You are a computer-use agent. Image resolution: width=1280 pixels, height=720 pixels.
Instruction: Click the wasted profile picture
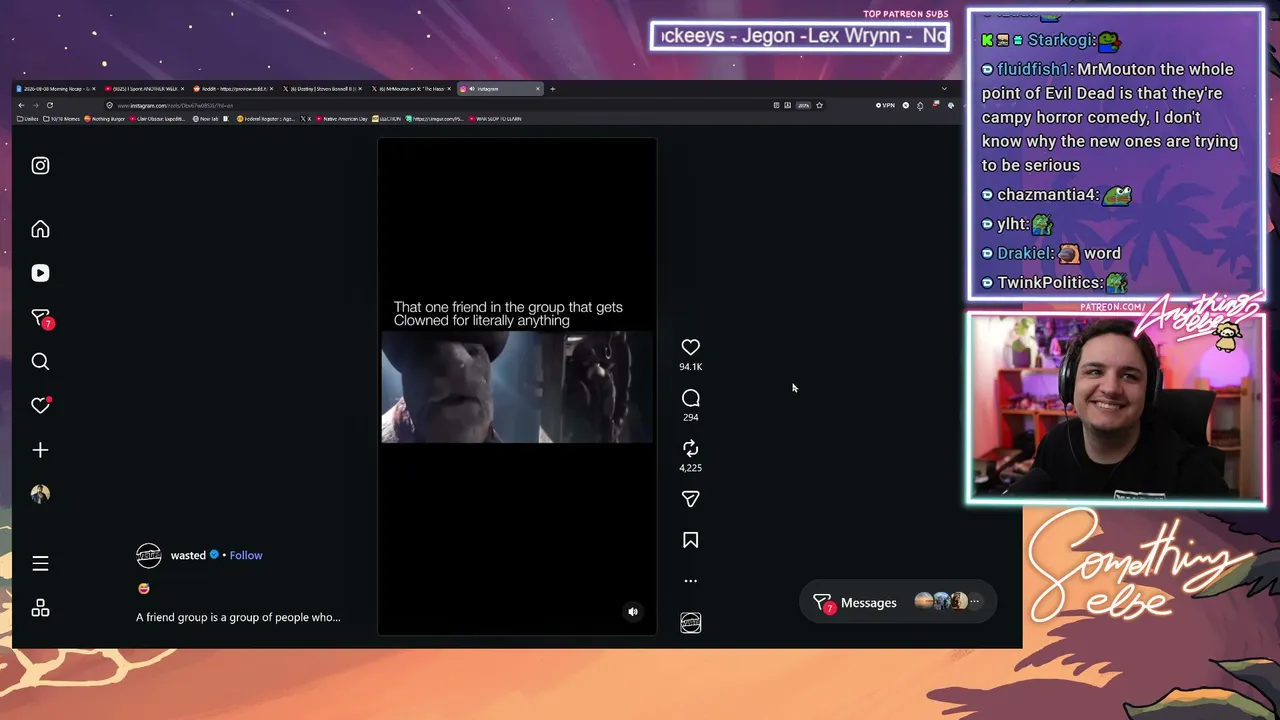(148, 555)
